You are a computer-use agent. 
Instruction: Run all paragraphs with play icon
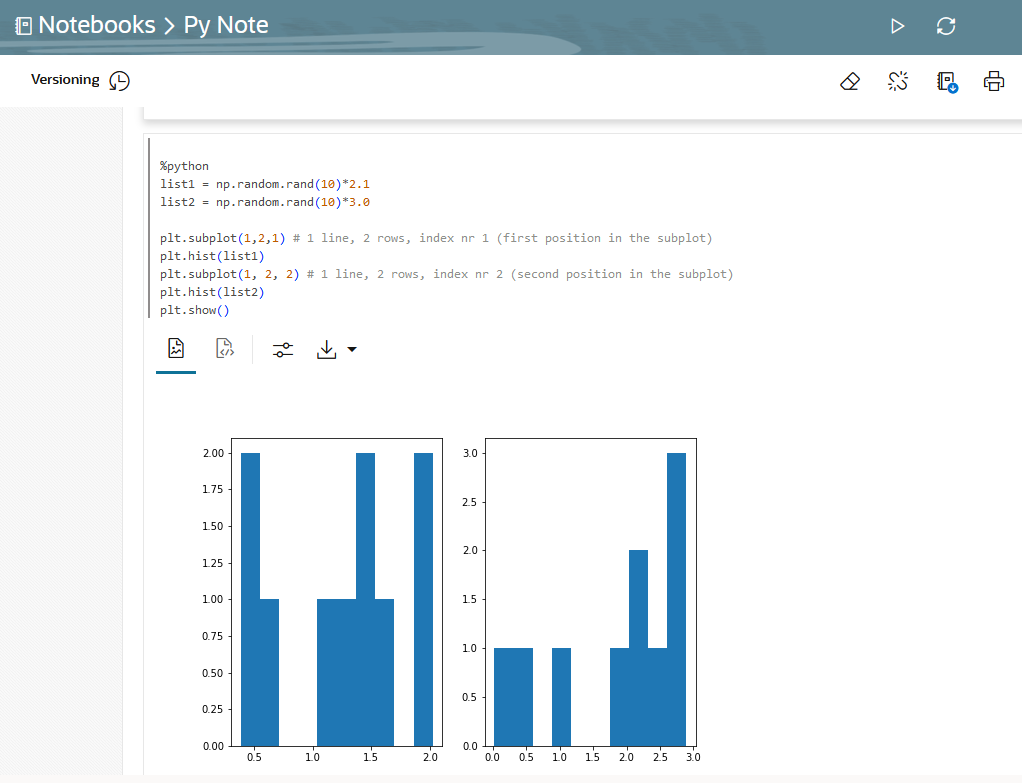click(898, 26)
